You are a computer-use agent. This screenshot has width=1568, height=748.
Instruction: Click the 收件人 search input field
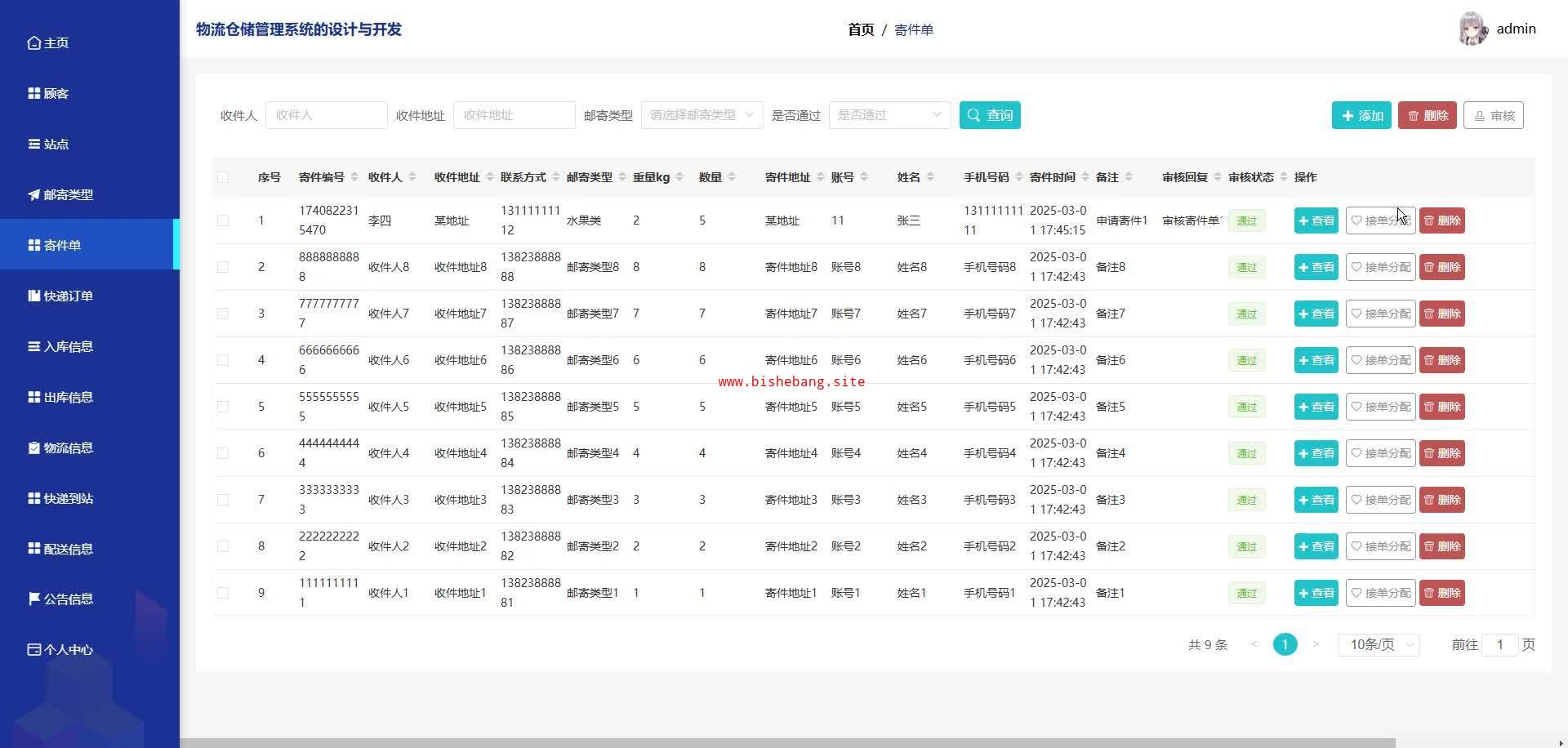pyautogui.click(x=326, y=115)
